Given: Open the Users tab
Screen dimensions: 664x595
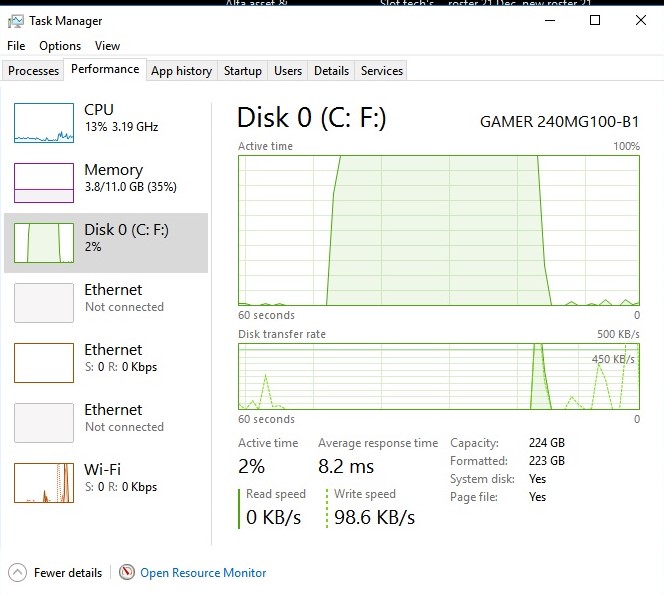Looking at the screenshot, I should (x=288, y=71).
